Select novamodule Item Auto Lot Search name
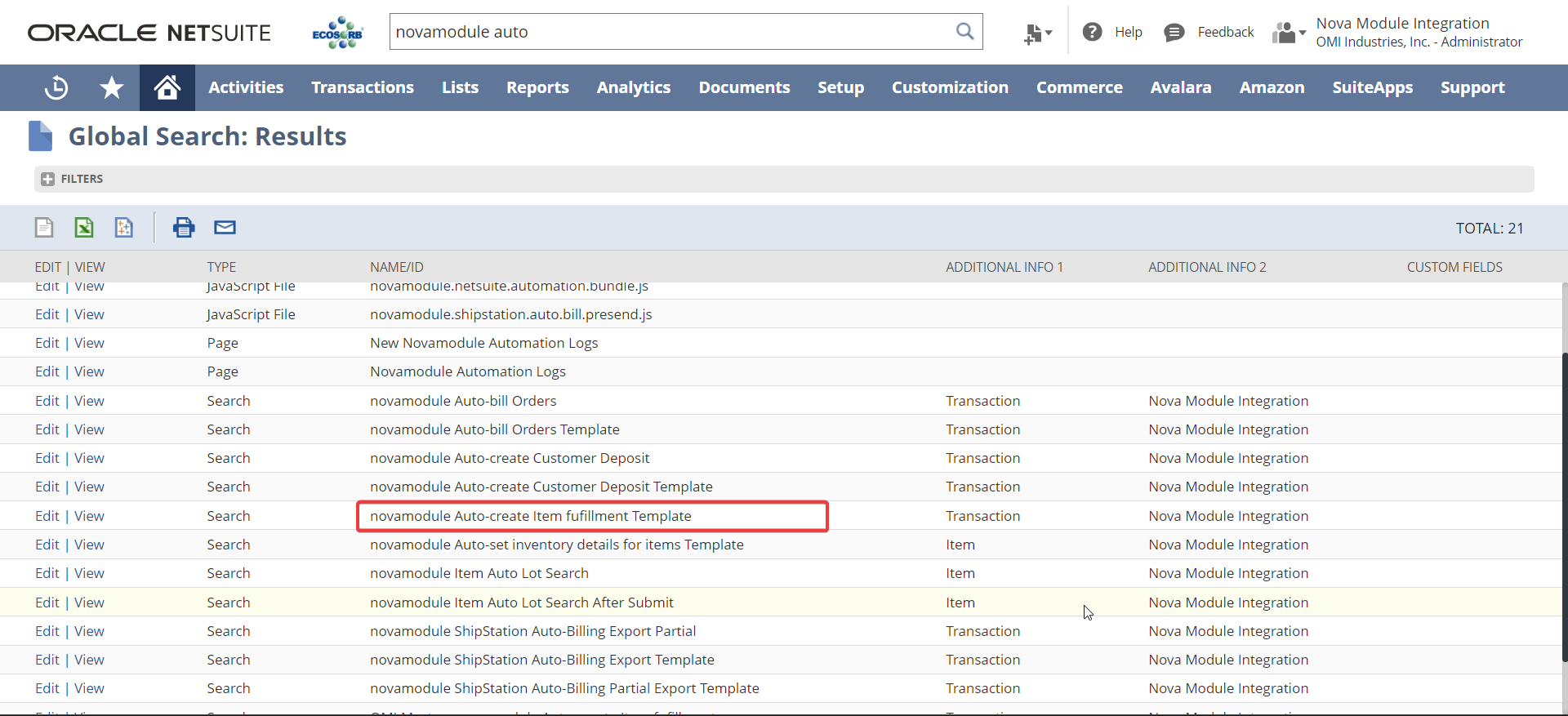Screen dimensions: 1568x716 [479, 573]
